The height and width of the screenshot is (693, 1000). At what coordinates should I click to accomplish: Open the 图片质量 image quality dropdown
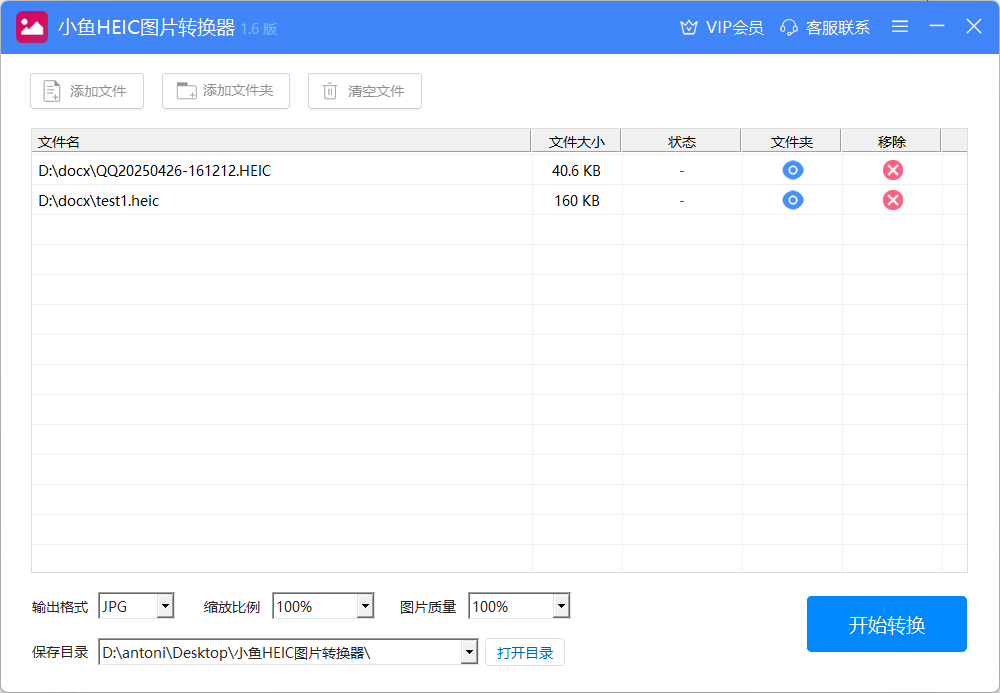(561, 605)
